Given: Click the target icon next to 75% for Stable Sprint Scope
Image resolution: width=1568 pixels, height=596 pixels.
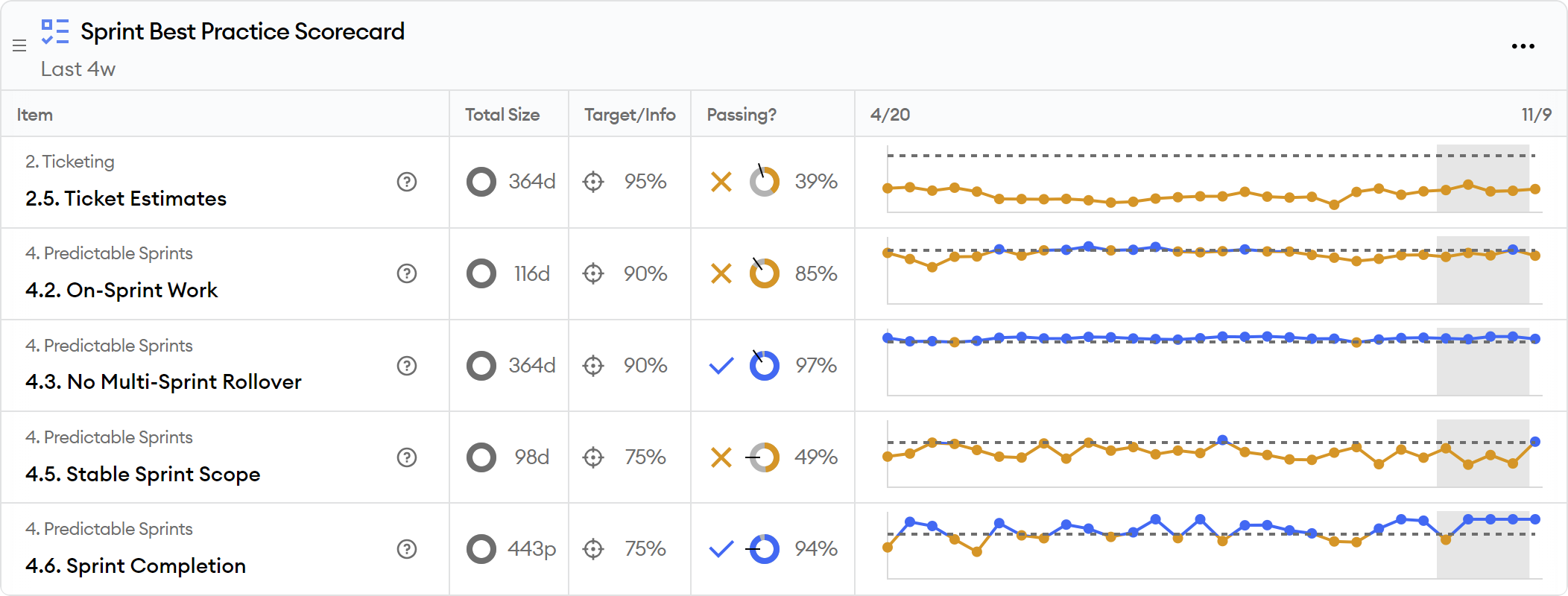Looking at the screenshot, I should [x=592, y=457].
